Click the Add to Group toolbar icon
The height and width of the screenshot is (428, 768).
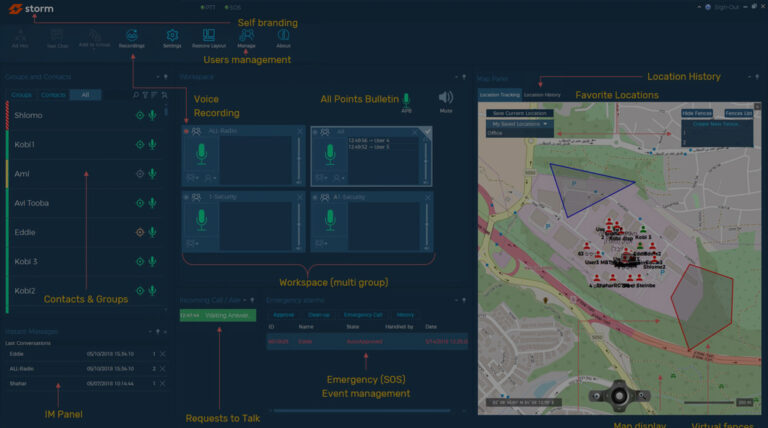(x=95, y=39)
